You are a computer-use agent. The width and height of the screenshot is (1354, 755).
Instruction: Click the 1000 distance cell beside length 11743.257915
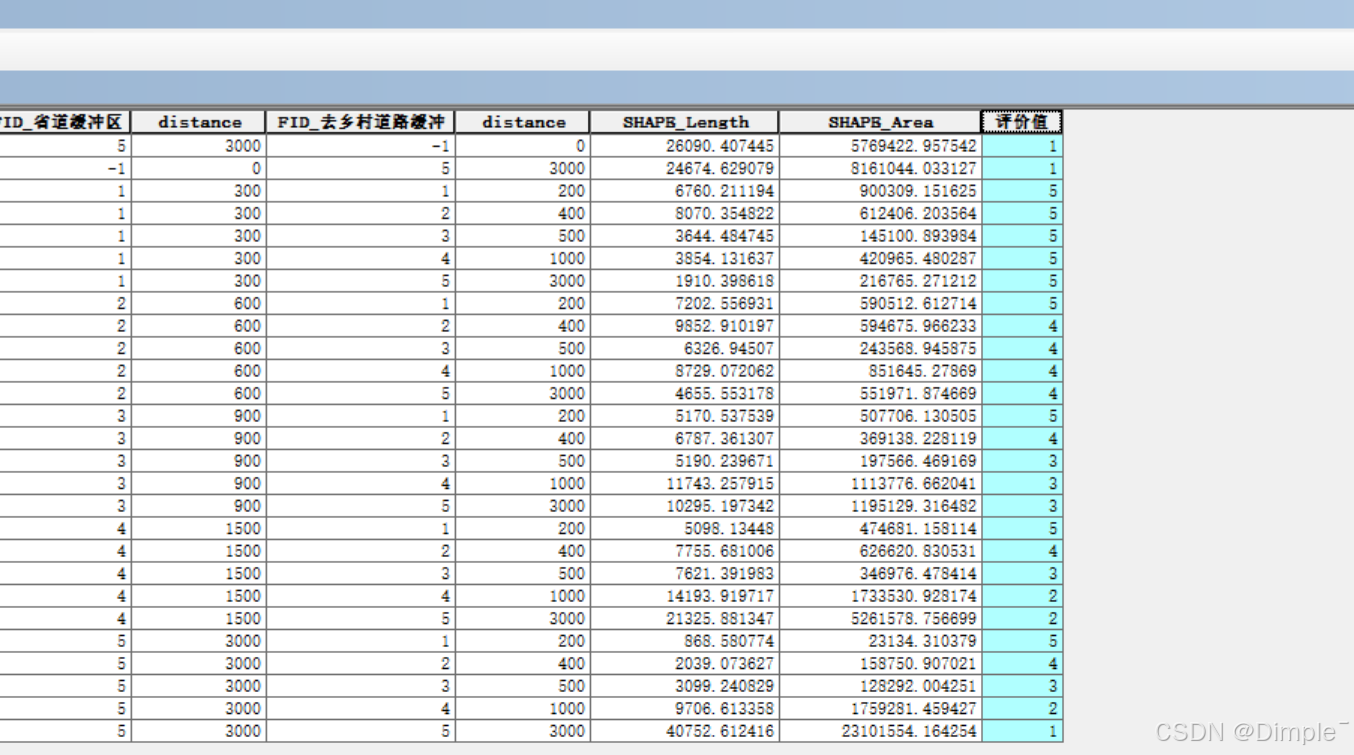523,483
